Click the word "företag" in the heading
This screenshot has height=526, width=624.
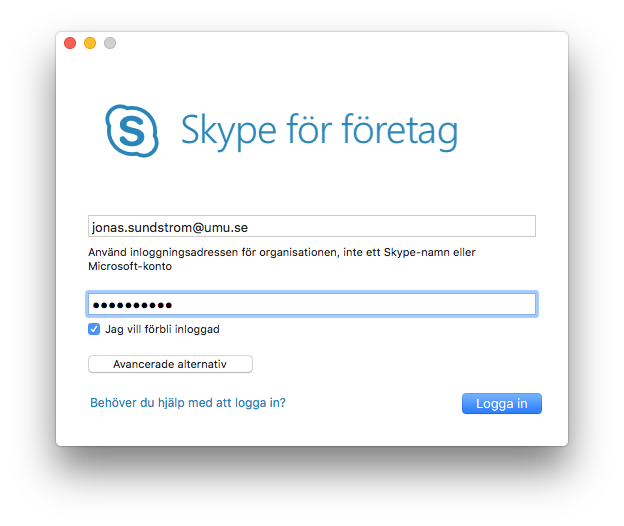[400, 131]
